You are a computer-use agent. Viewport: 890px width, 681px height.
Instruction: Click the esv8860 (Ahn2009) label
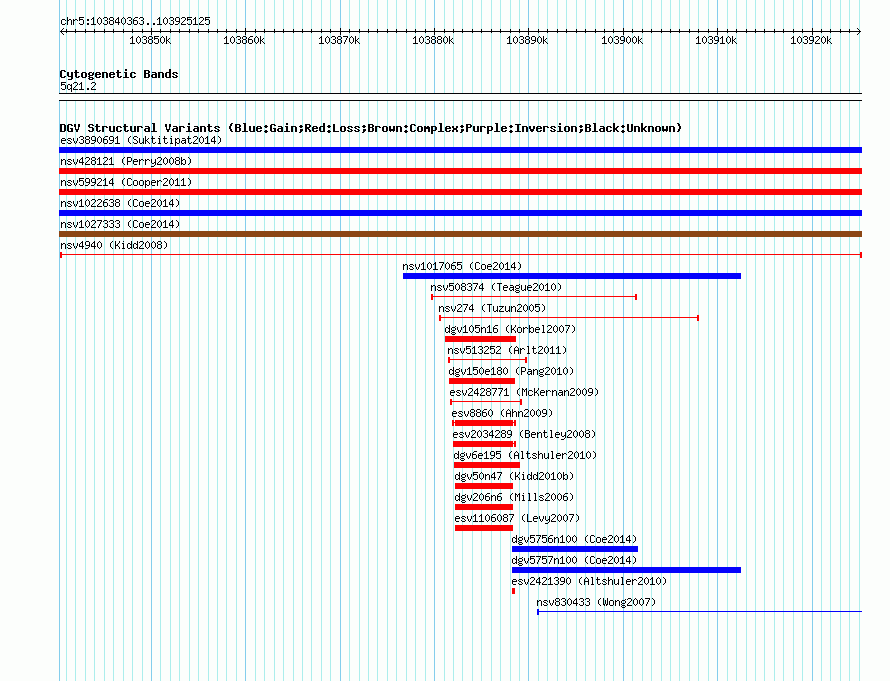click(x=502, y=413)
